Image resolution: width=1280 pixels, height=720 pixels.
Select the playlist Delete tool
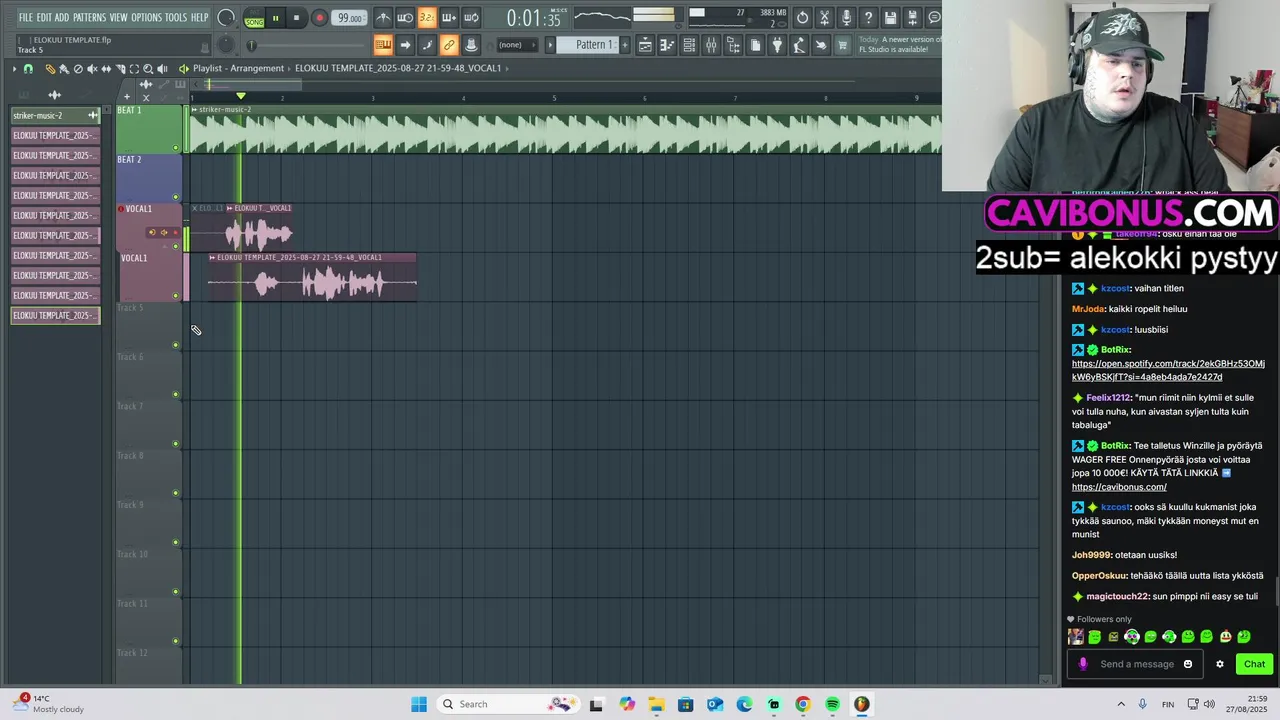click(x=78, y=68)
